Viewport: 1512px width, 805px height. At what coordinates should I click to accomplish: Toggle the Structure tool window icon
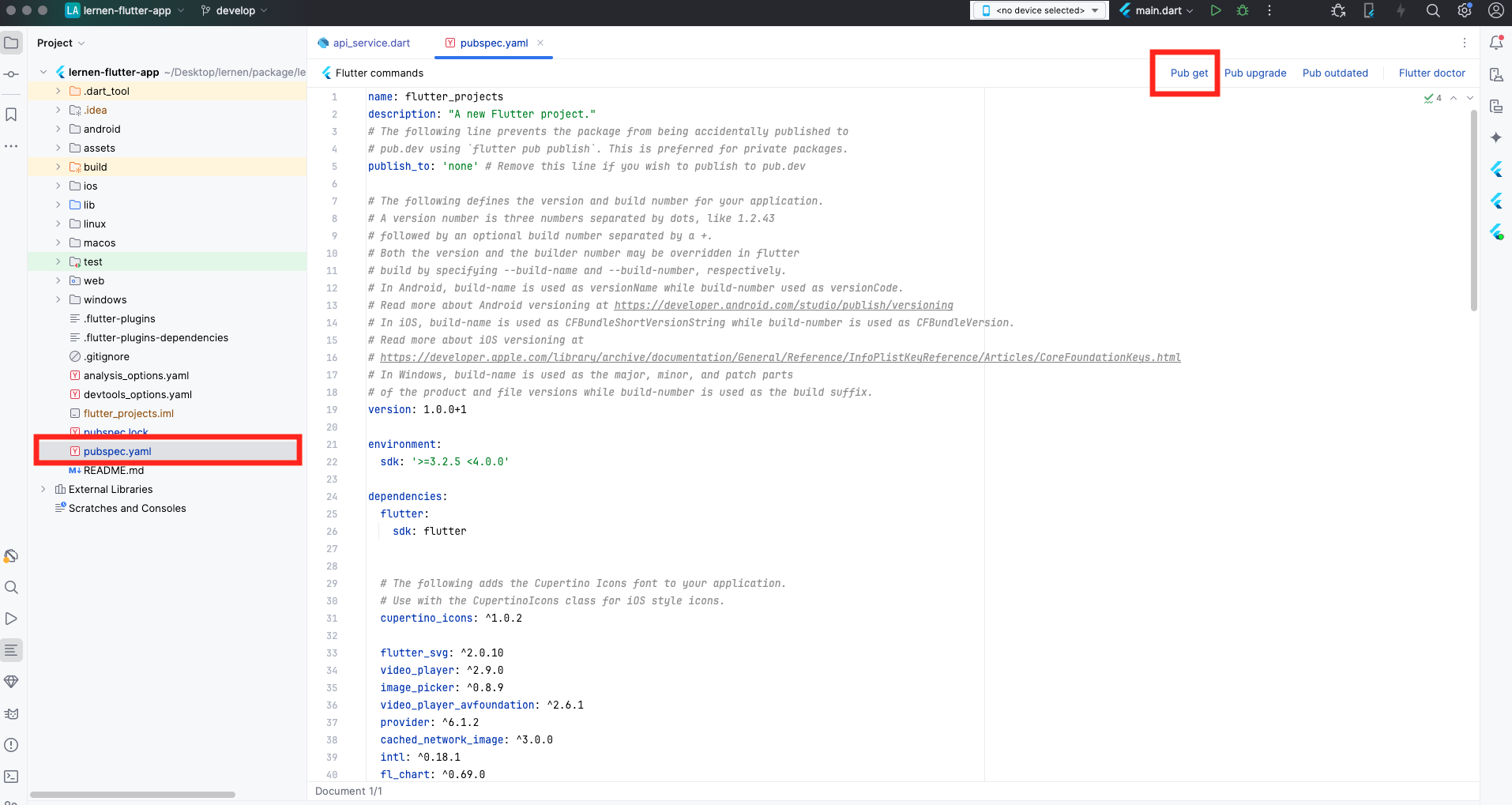11,650
